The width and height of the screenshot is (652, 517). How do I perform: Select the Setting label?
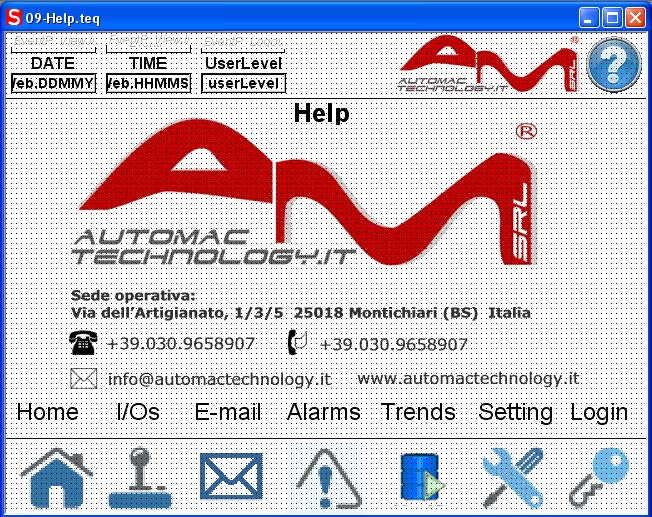[x=516, y=413]
